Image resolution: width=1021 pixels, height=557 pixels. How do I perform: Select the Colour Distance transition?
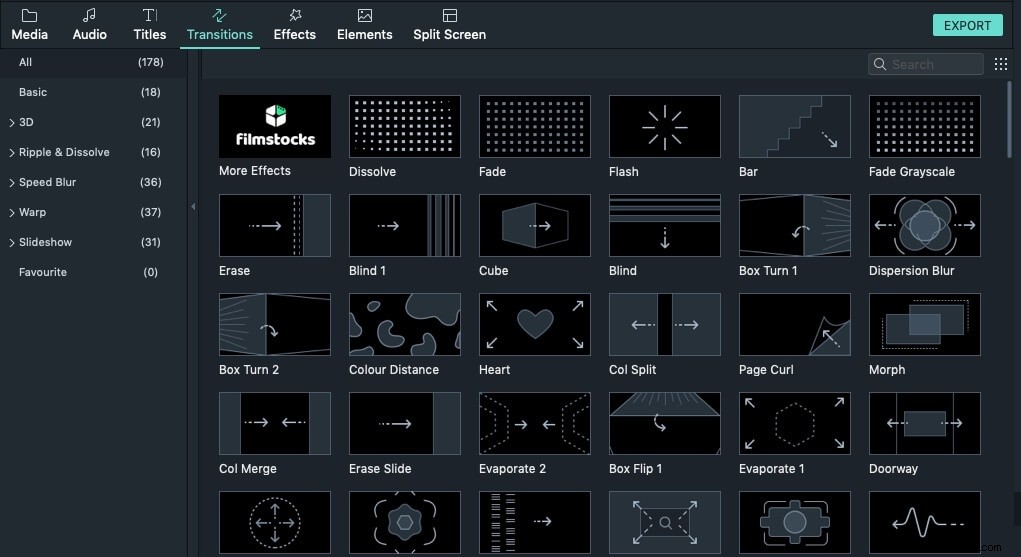(404, 324)
